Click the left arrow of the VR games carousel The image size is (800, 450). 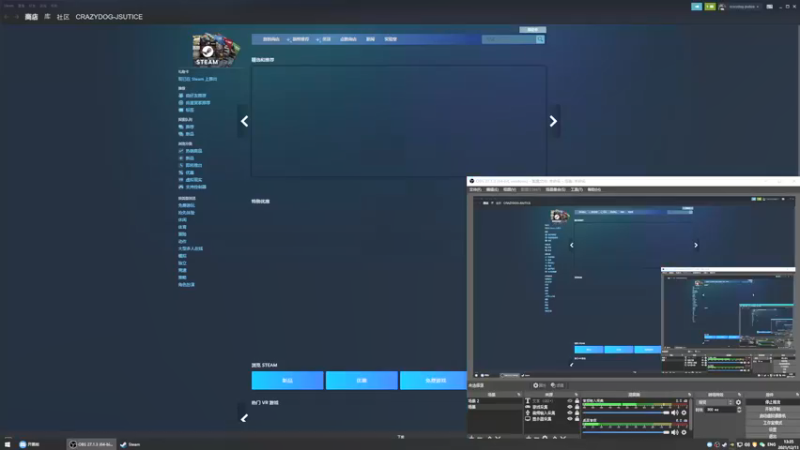(244, 418)
